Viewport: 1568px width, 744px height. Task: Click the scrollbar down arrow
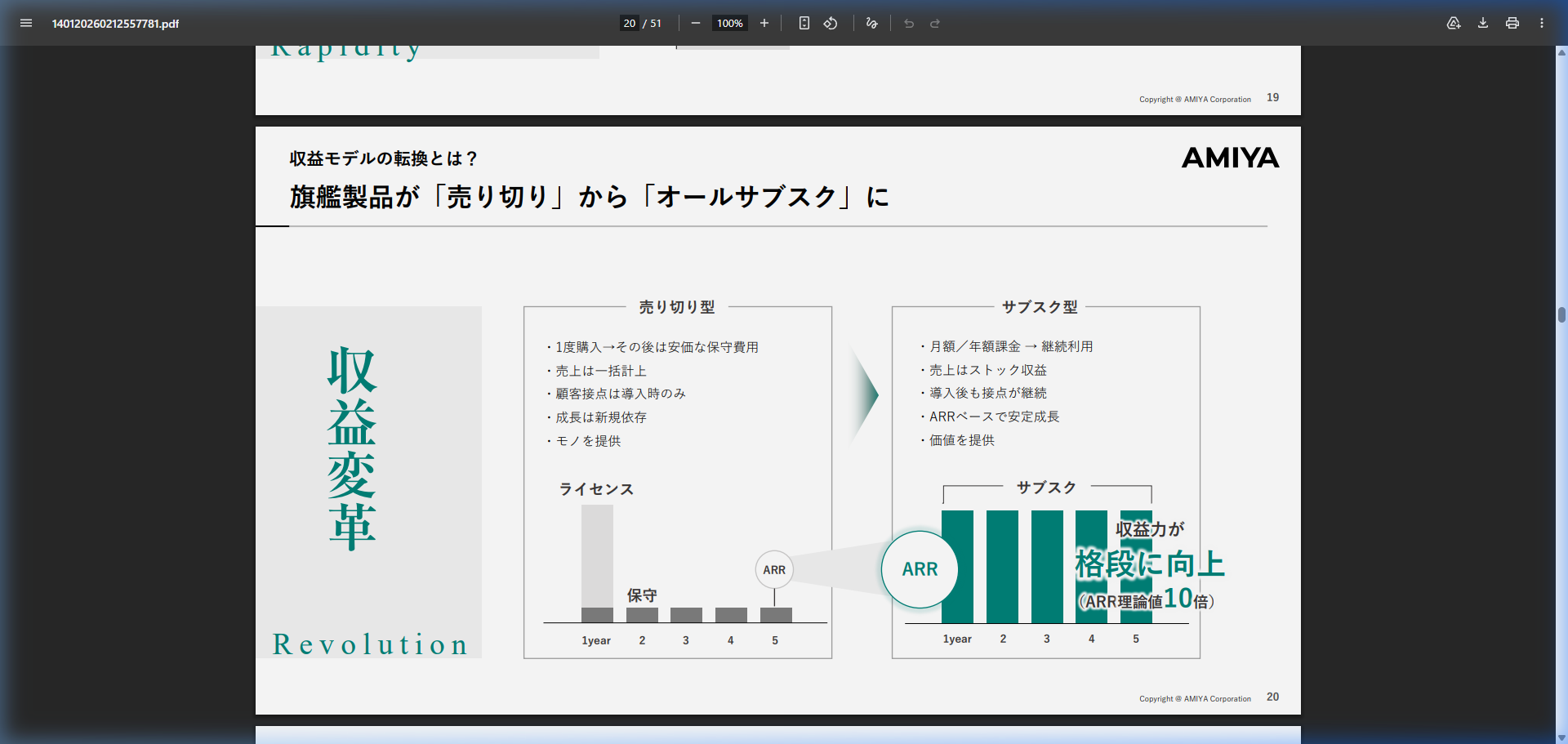(1560, 734)
